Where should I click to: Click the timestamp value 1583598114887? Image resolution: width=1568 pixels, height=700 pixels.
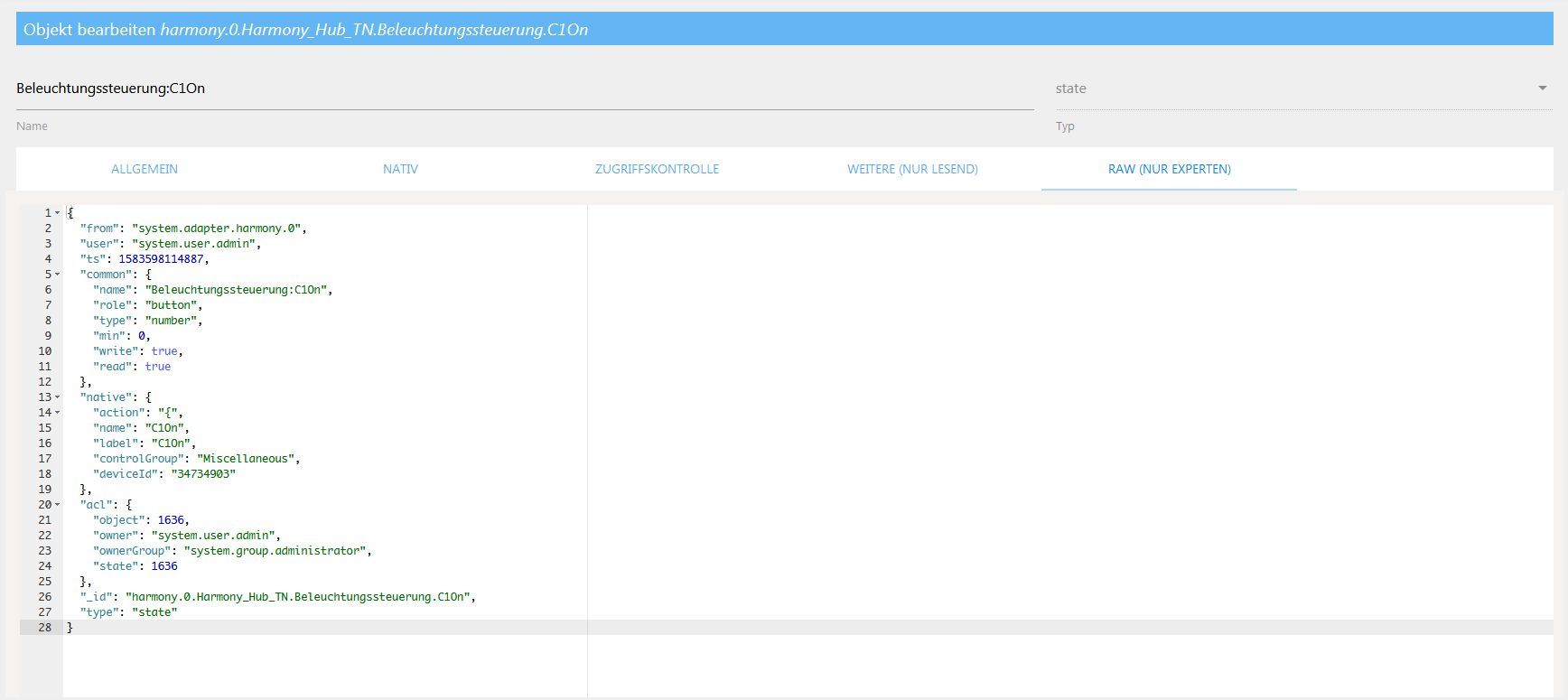pyautogui.click(x=161, y=259)
